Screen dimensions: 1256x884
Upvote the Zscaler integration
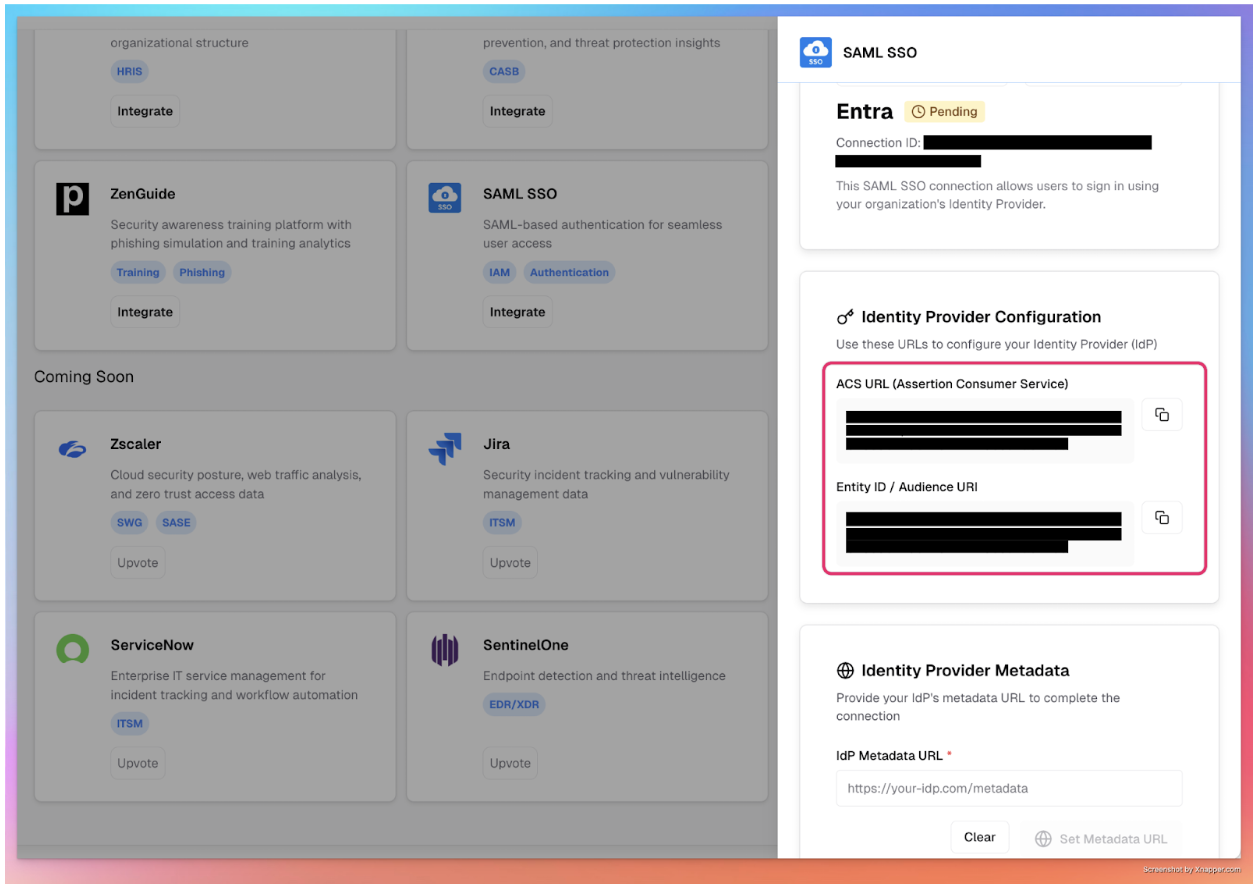(138, 562)
